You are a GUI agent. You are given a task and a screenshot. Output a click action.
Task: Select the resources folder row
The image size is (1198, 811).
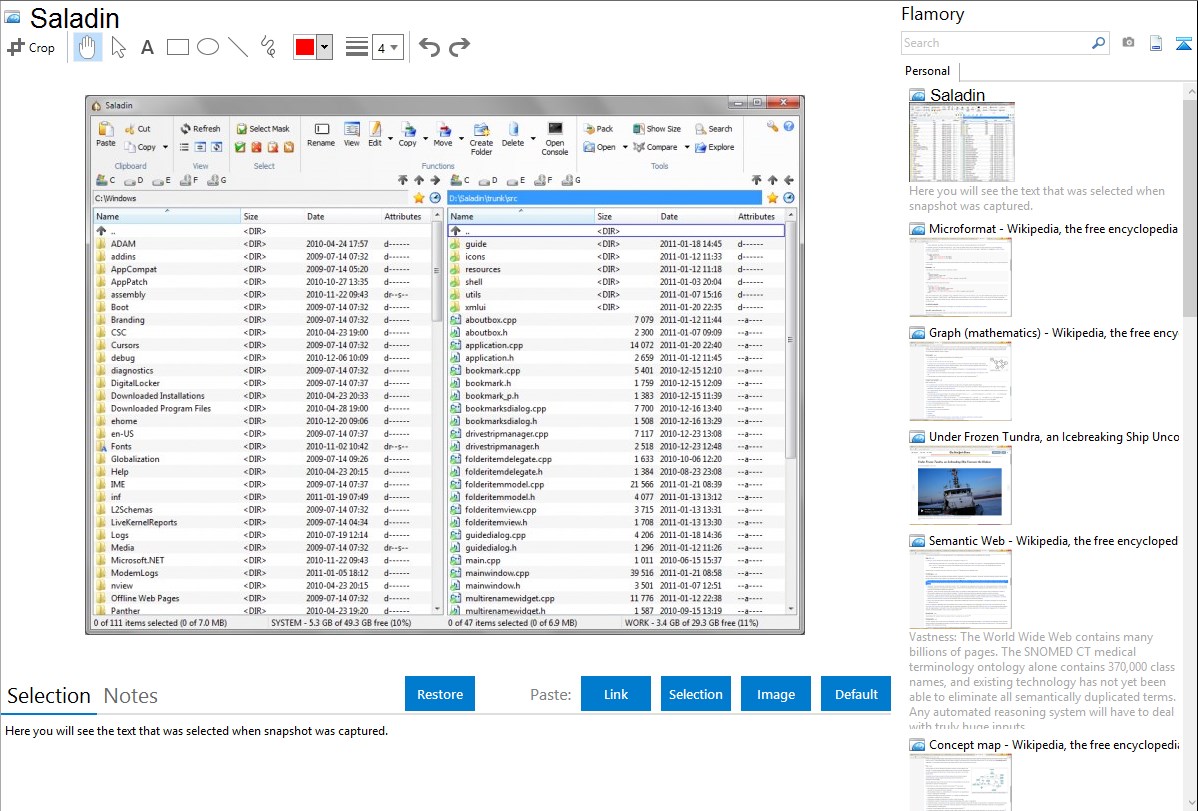[616, 269]
